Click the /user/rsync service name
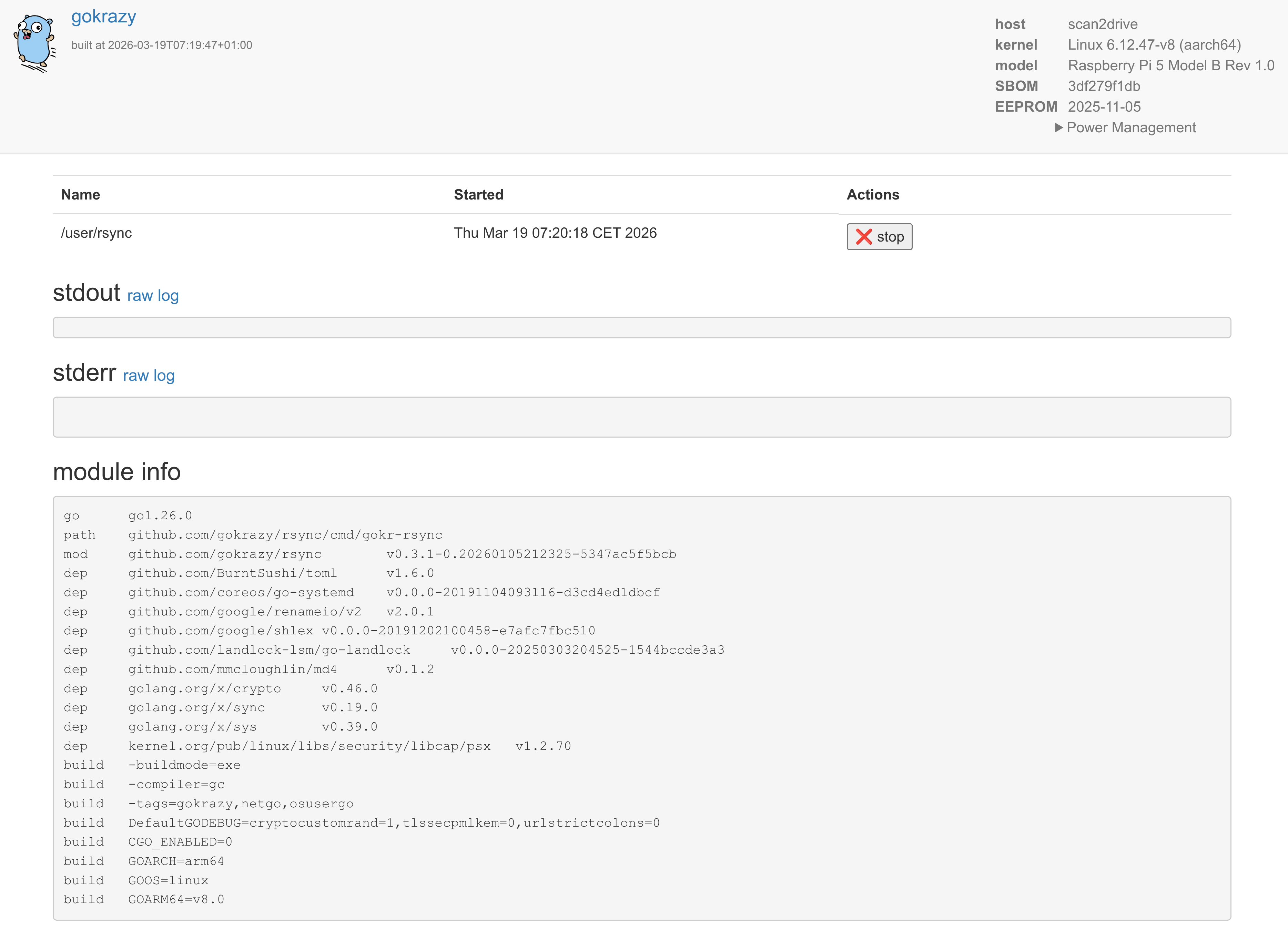The height and width of the screenshot is (930, 1288). click(97, 233)
